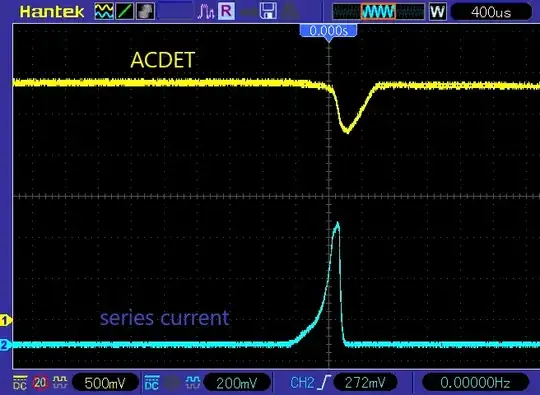Image resolution: width=540 pixels, height=395 pixels.
Task: Click the Hantek logo
Action: [52, 12]
